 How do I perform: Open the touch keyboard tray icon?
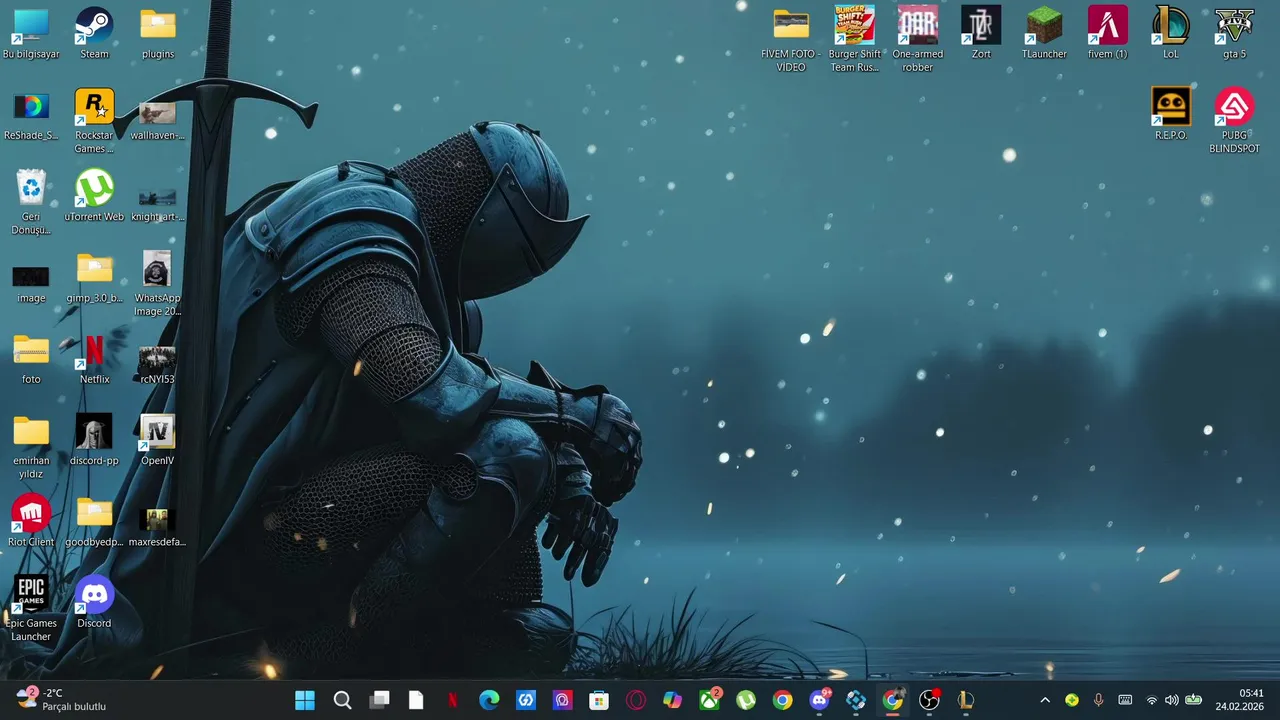click(x=1125, y=700)
